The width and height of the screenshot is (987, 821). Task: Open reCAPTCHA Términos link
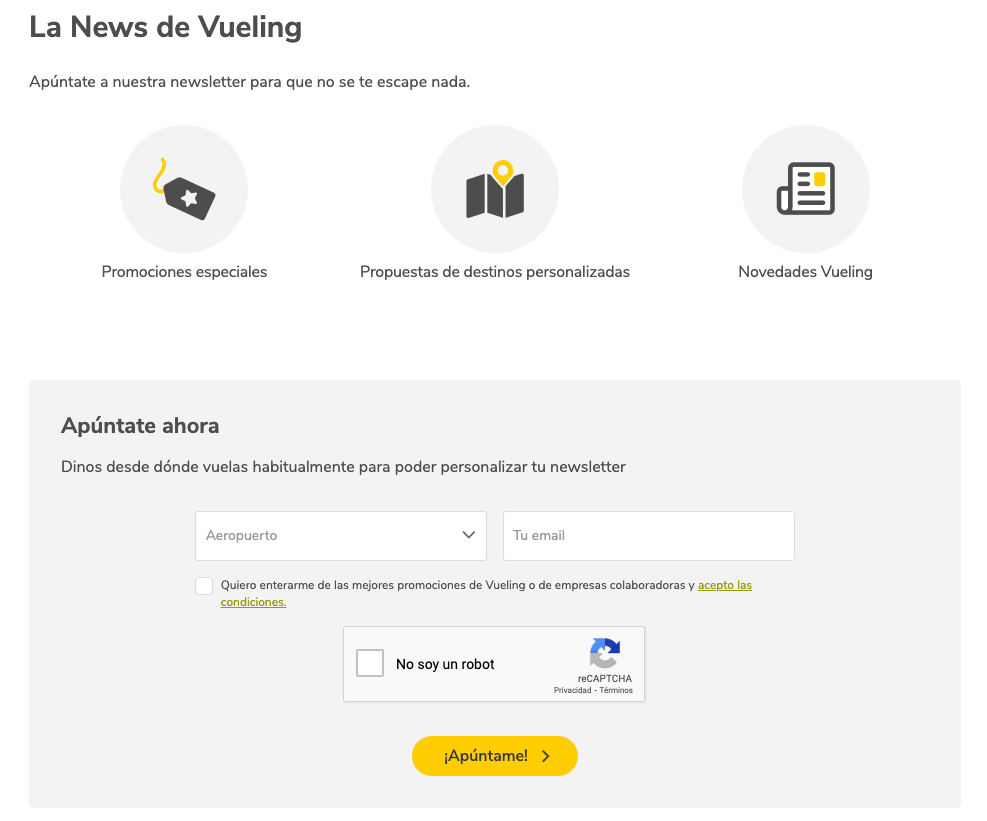[616, 690]
